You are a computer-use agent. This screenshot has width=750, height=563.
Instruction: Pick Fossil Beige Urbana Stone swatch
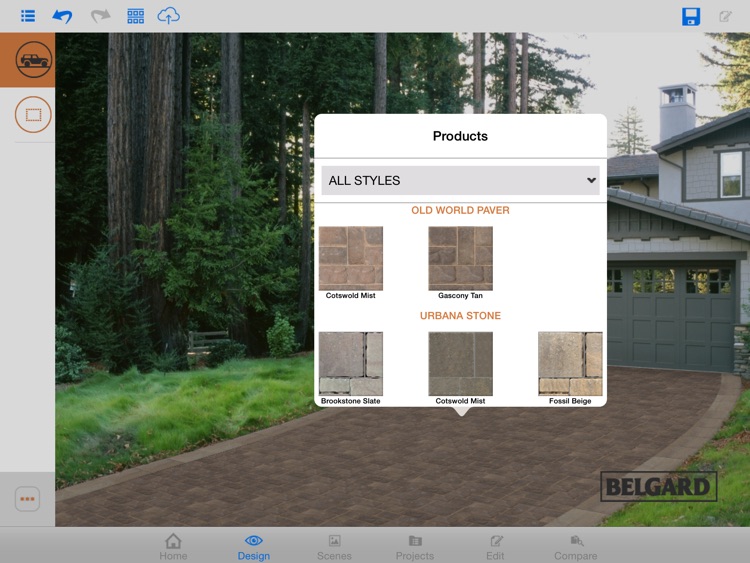(x=570, y=364)
